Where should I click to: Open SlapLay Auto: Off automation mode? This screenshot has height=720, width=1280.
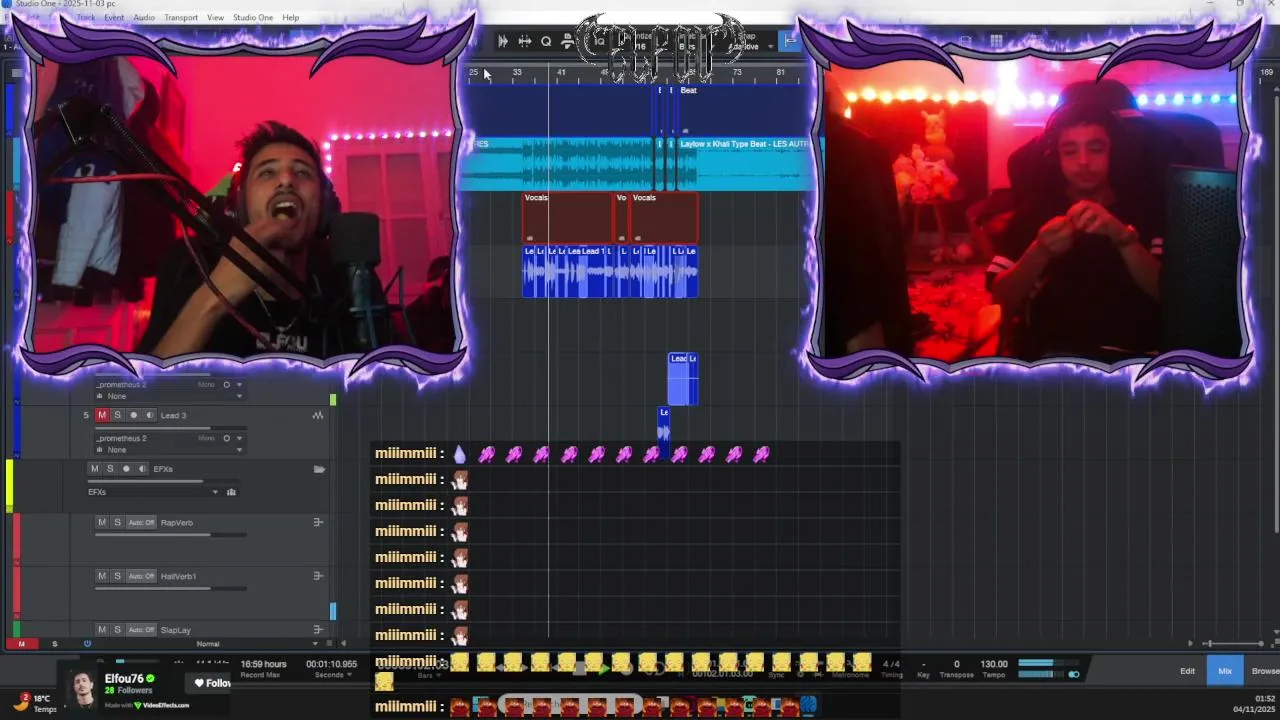(x=142, y=630)
